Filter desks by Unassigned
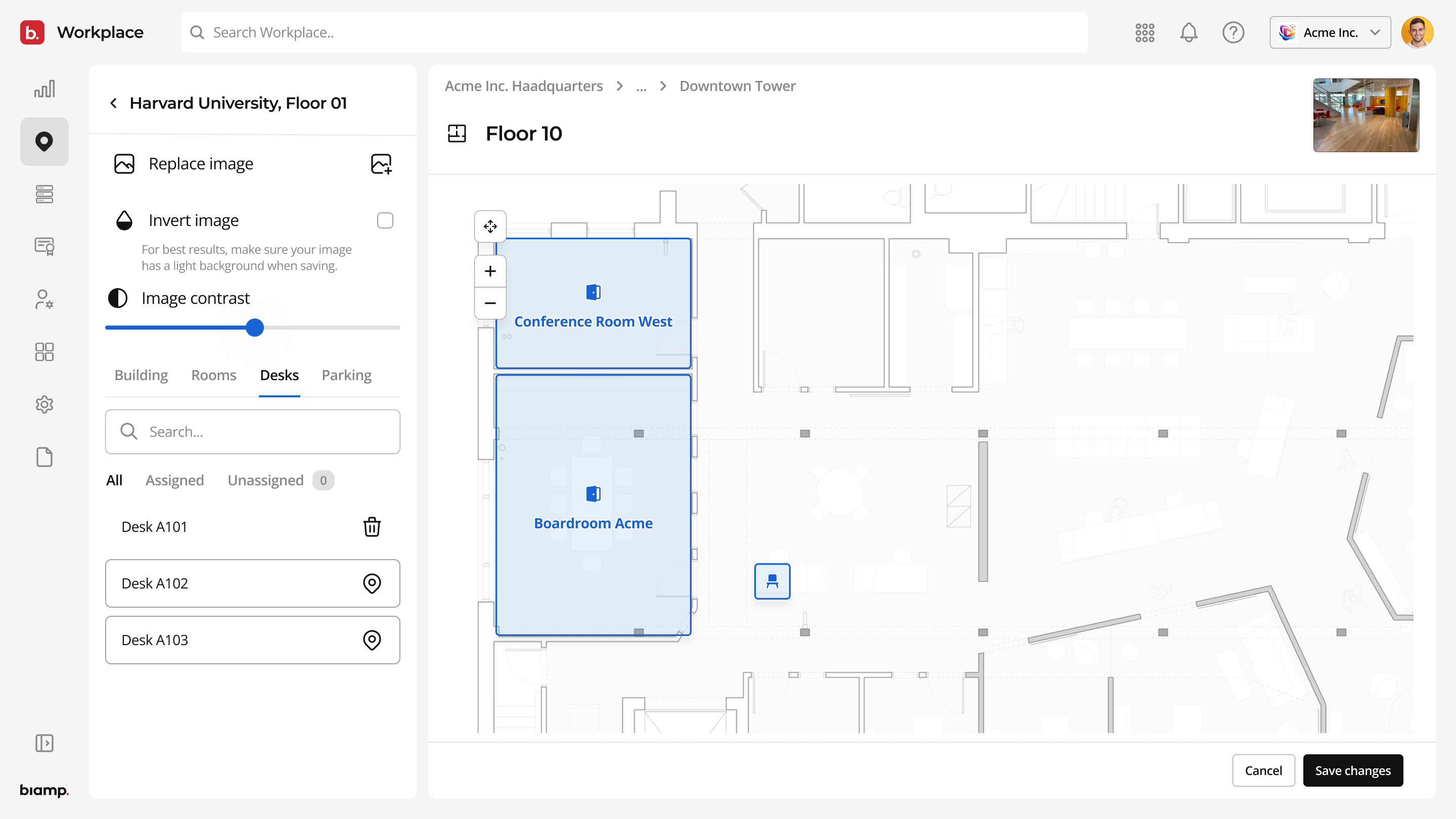 tap(265, 480)
